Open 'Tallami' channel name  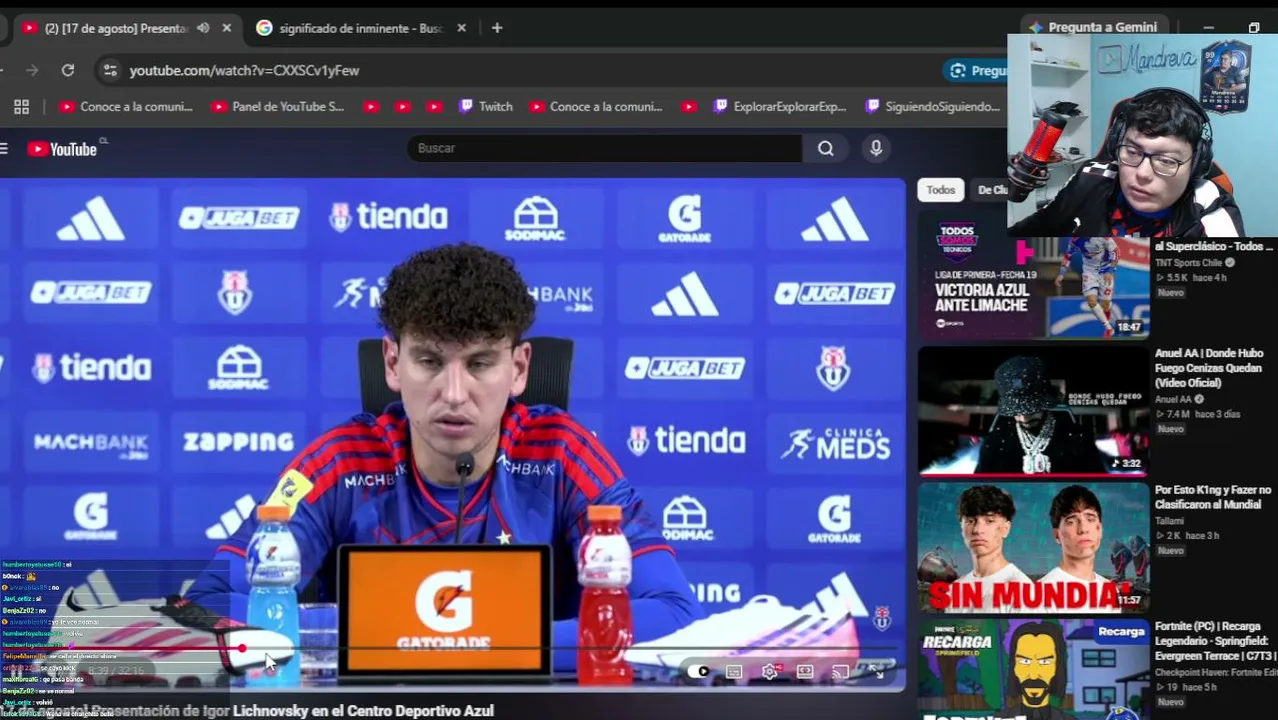pyautogui.click(x=1169, y=521)
